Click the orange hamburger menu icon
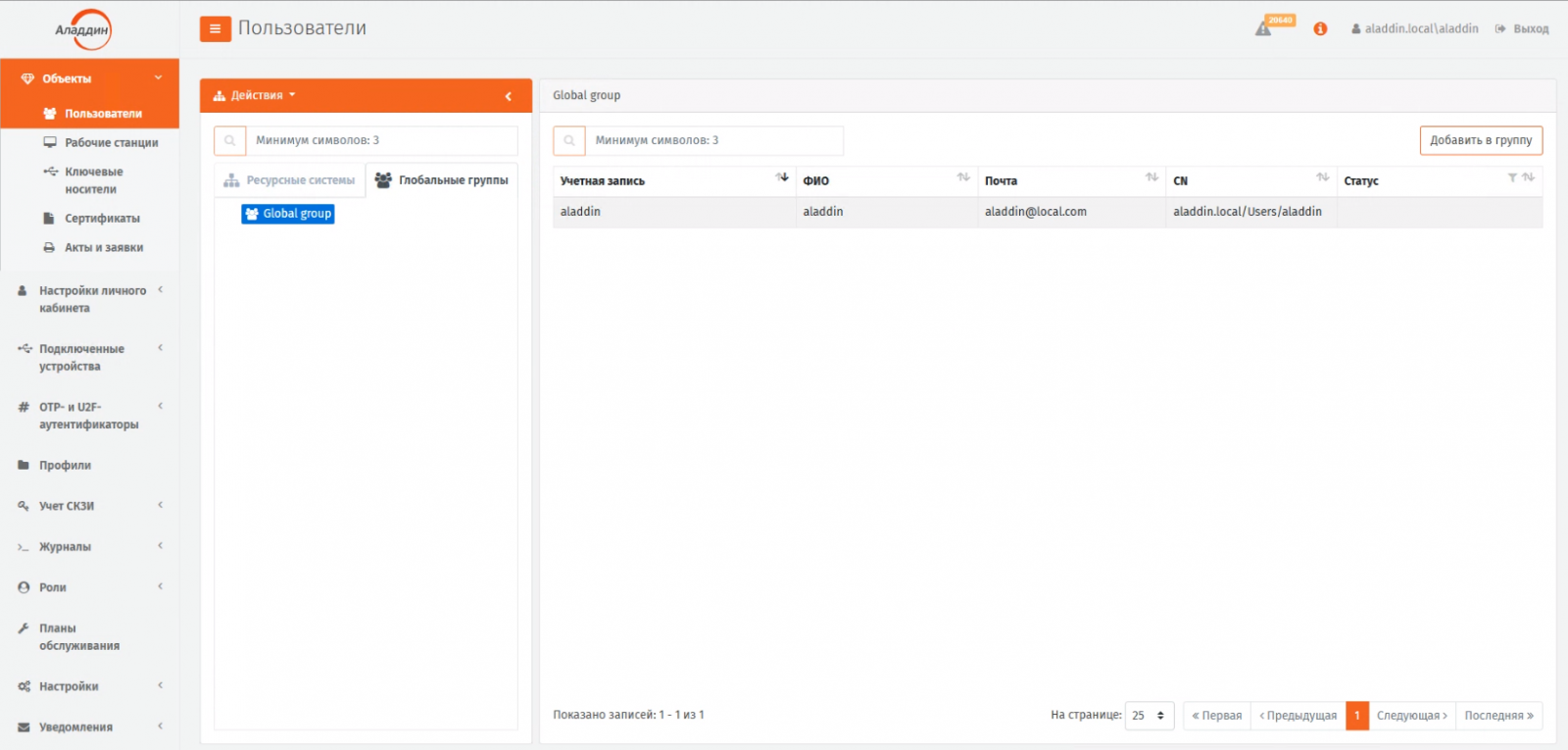This screenshot has width=1568, height=750. tap(215, 29)
